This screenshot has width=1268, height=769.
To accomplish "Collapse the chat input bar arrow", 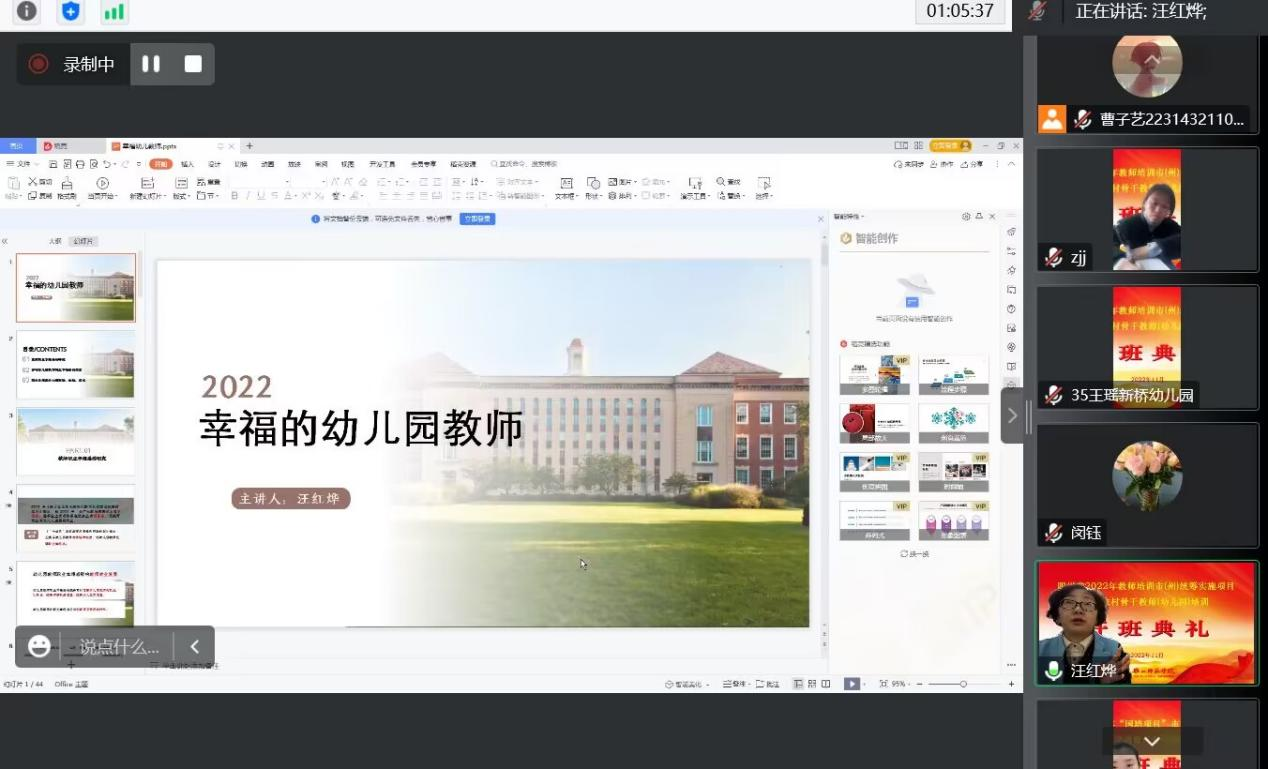I will [195, 647].
